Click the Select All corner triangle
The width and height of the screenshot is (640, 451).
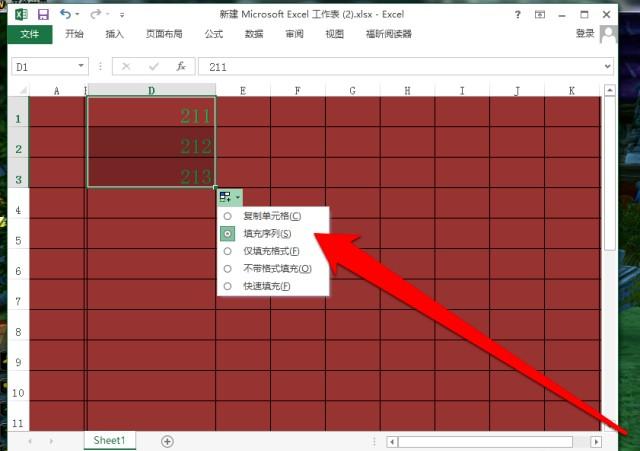(x=23, y=90)
